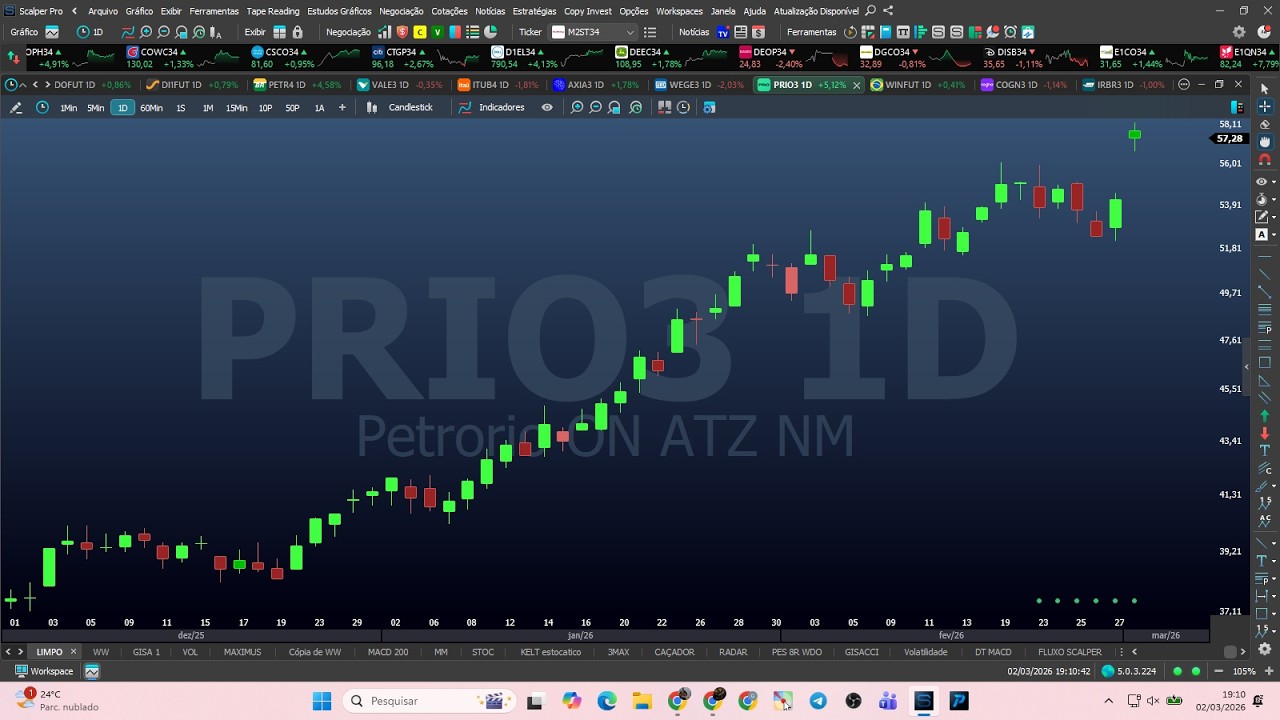
Task: Click the 57,28 current price label
Action: (1230, 139)
